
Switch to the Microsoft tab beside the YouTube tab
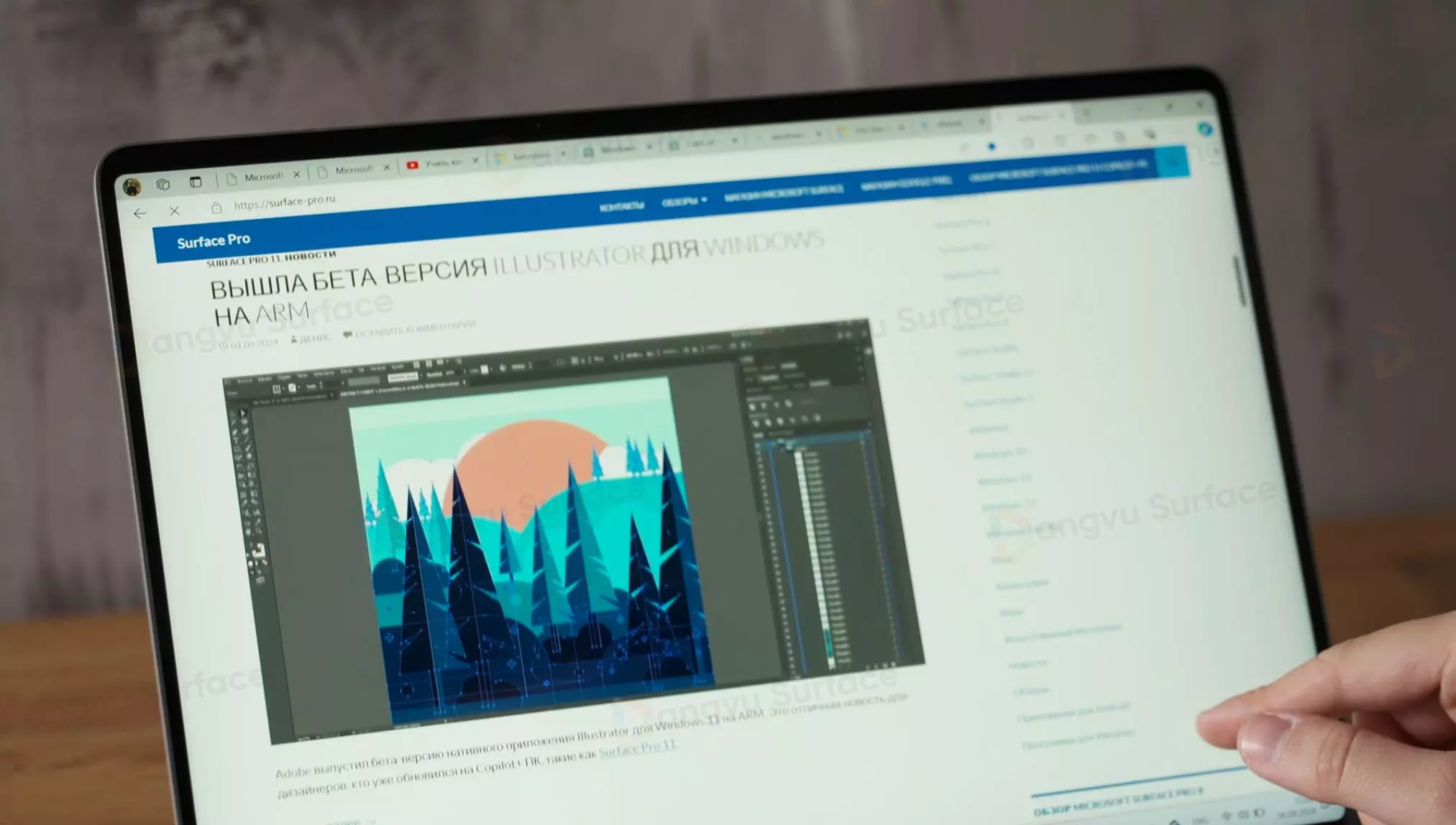coord(354,170)
